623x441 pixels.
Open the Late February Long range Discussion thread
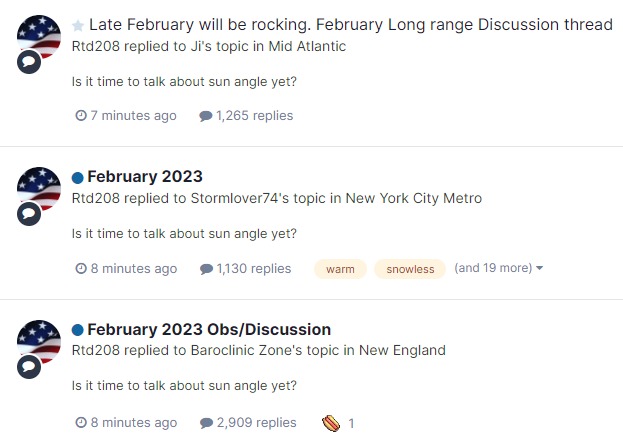351,25
